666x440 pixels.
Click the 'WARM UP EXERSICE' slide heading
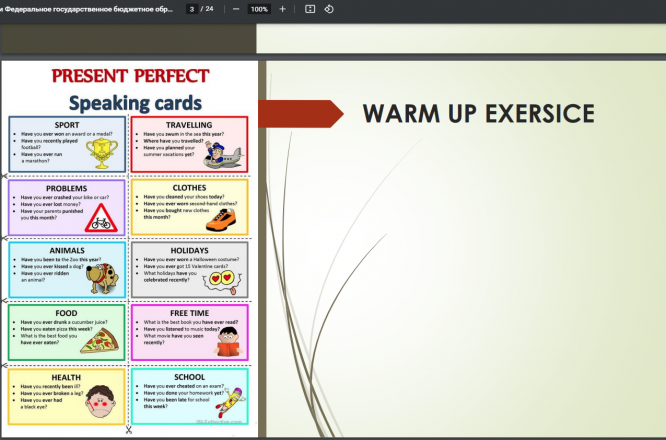(479, 113)
